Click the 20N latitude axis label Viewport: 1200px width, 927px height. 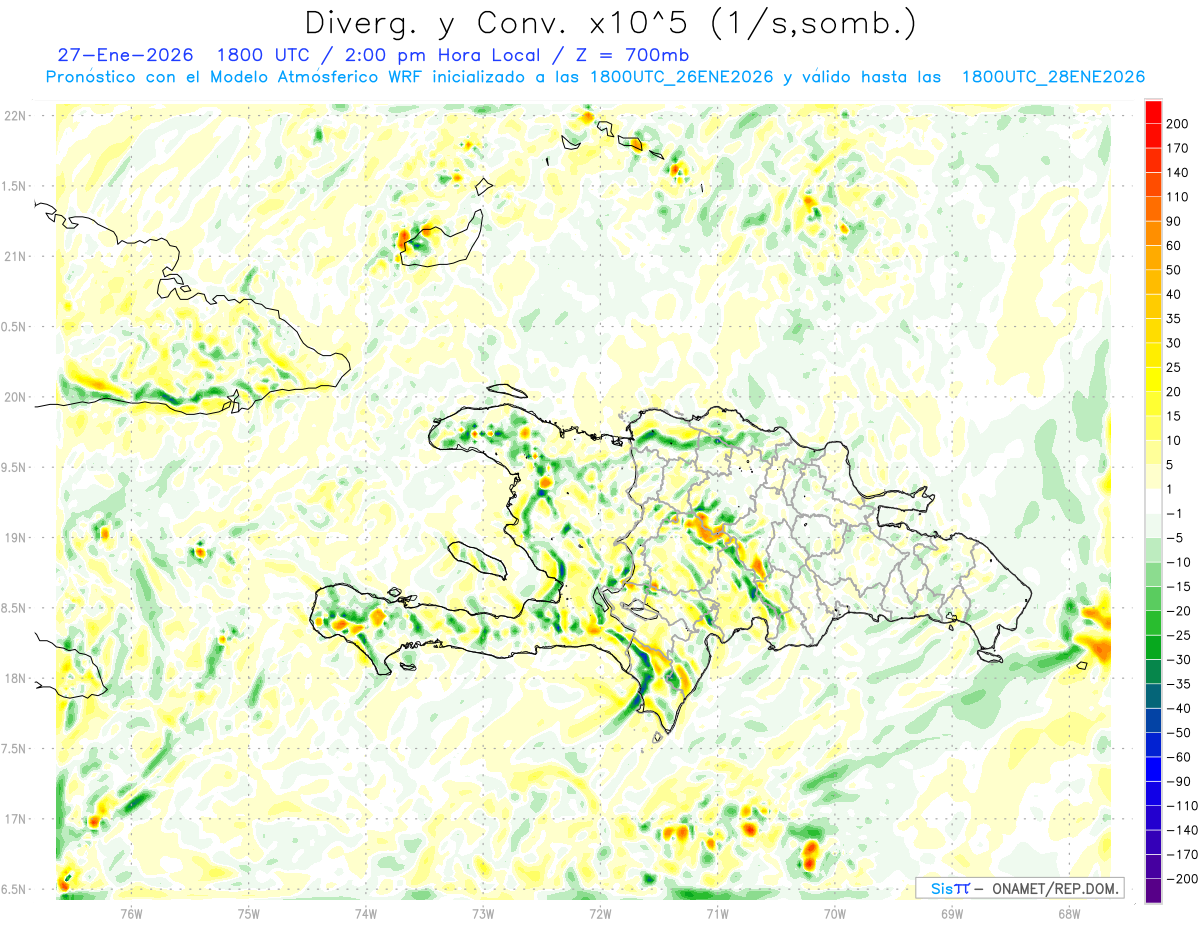(15, 397)
